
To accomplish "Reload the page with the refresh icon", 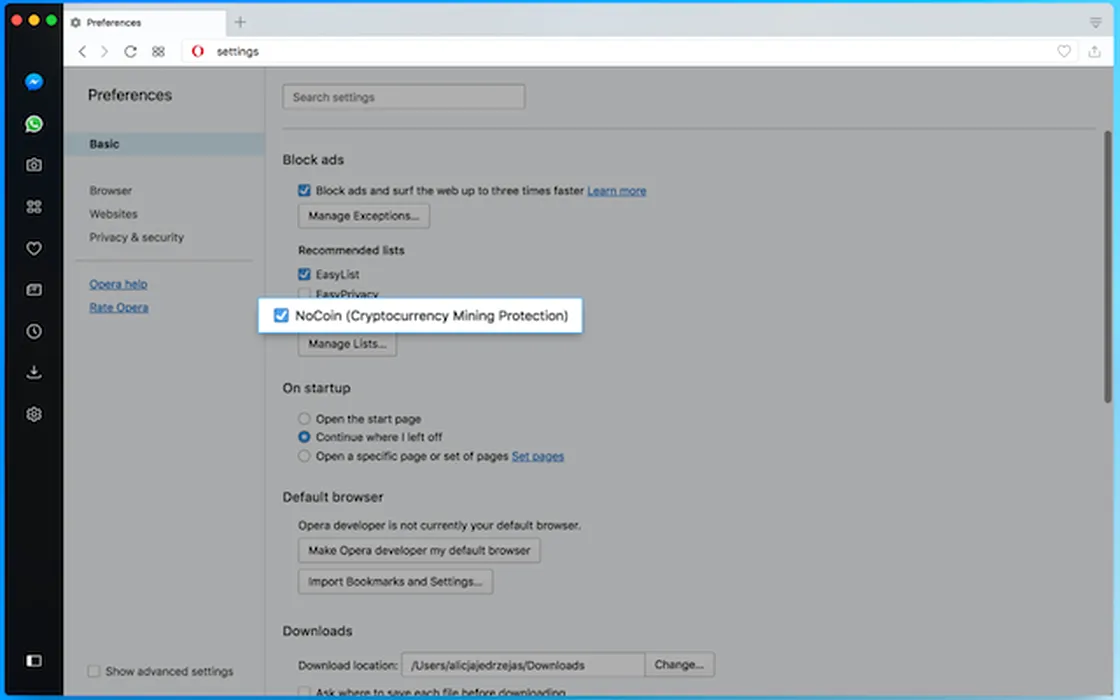I will (x=130, y=51).
